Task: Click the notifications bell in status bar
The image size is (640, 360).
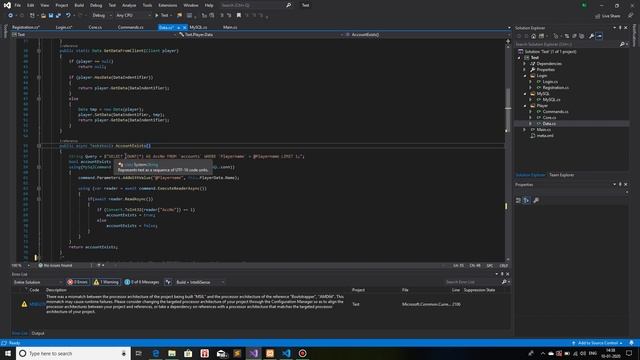Action: tap(631, 343)
